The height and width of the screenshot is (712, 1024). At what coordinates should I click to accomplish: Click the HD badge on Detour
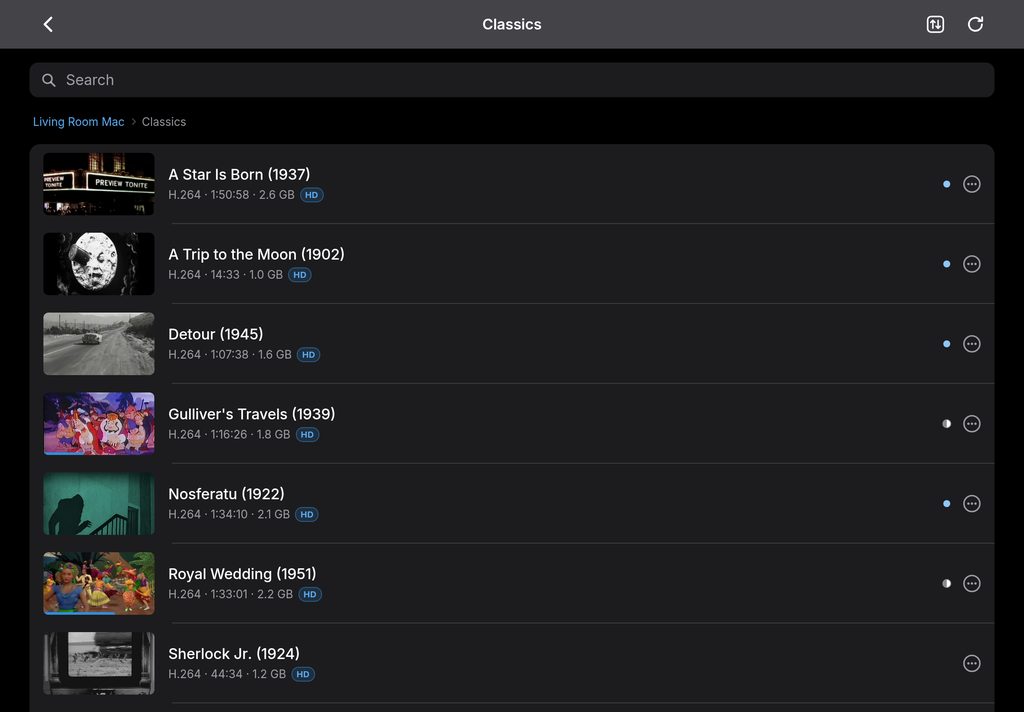pos(308,355)
